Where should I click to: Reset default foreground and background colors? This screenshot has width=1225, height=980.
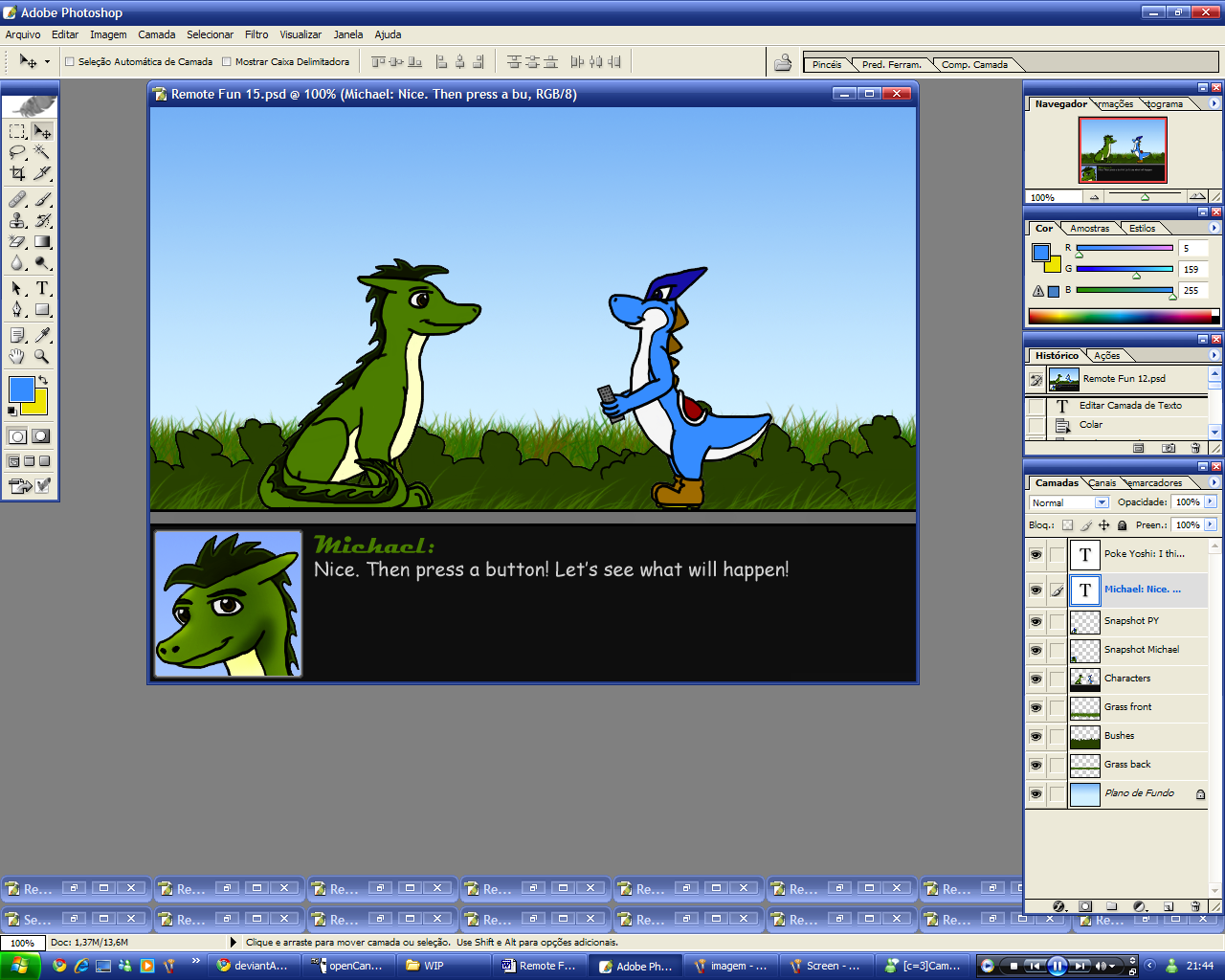12,412
